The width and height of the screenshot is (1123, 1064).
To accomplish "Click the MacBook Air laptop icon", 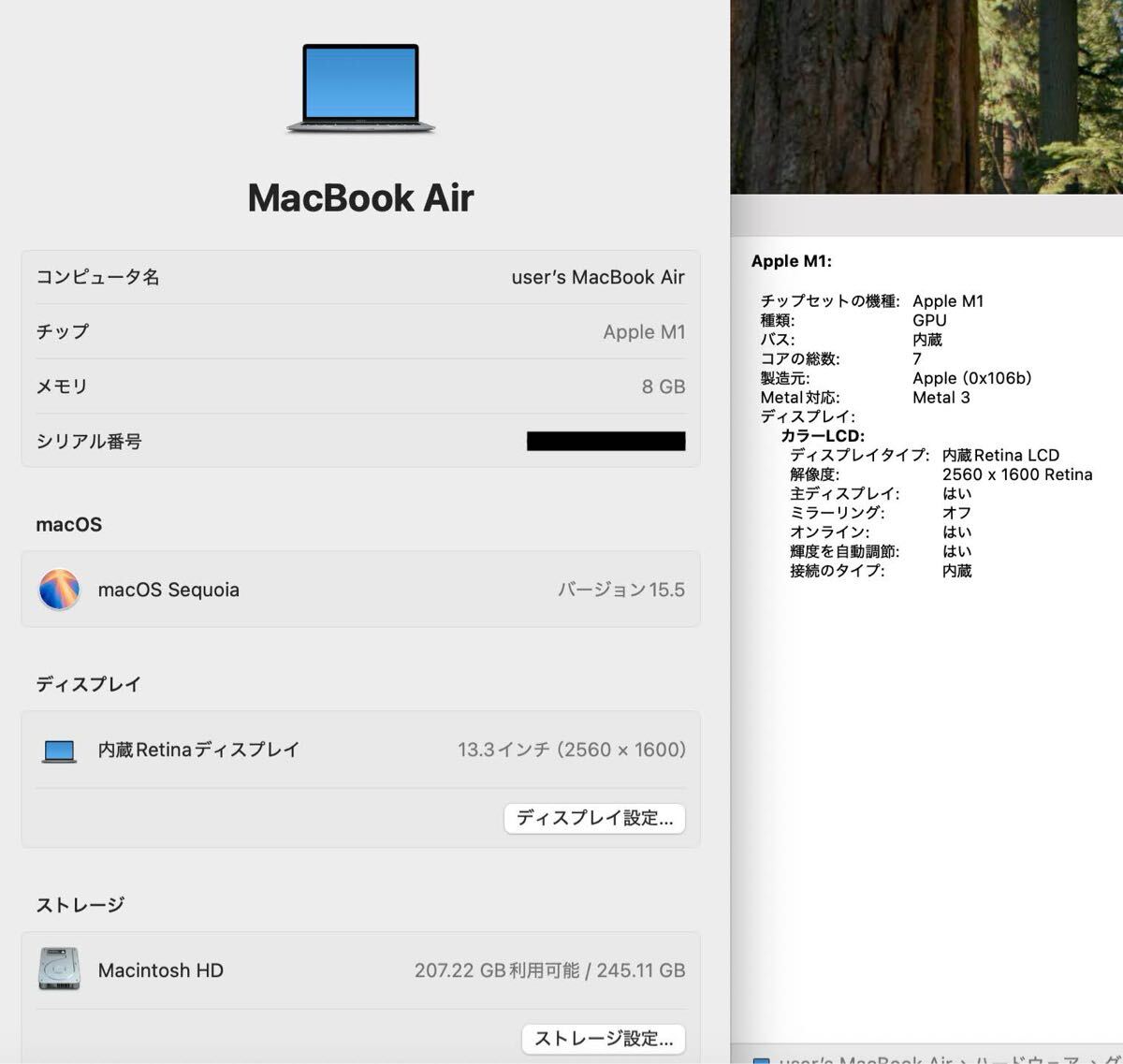I will click(x=360, y=89).
